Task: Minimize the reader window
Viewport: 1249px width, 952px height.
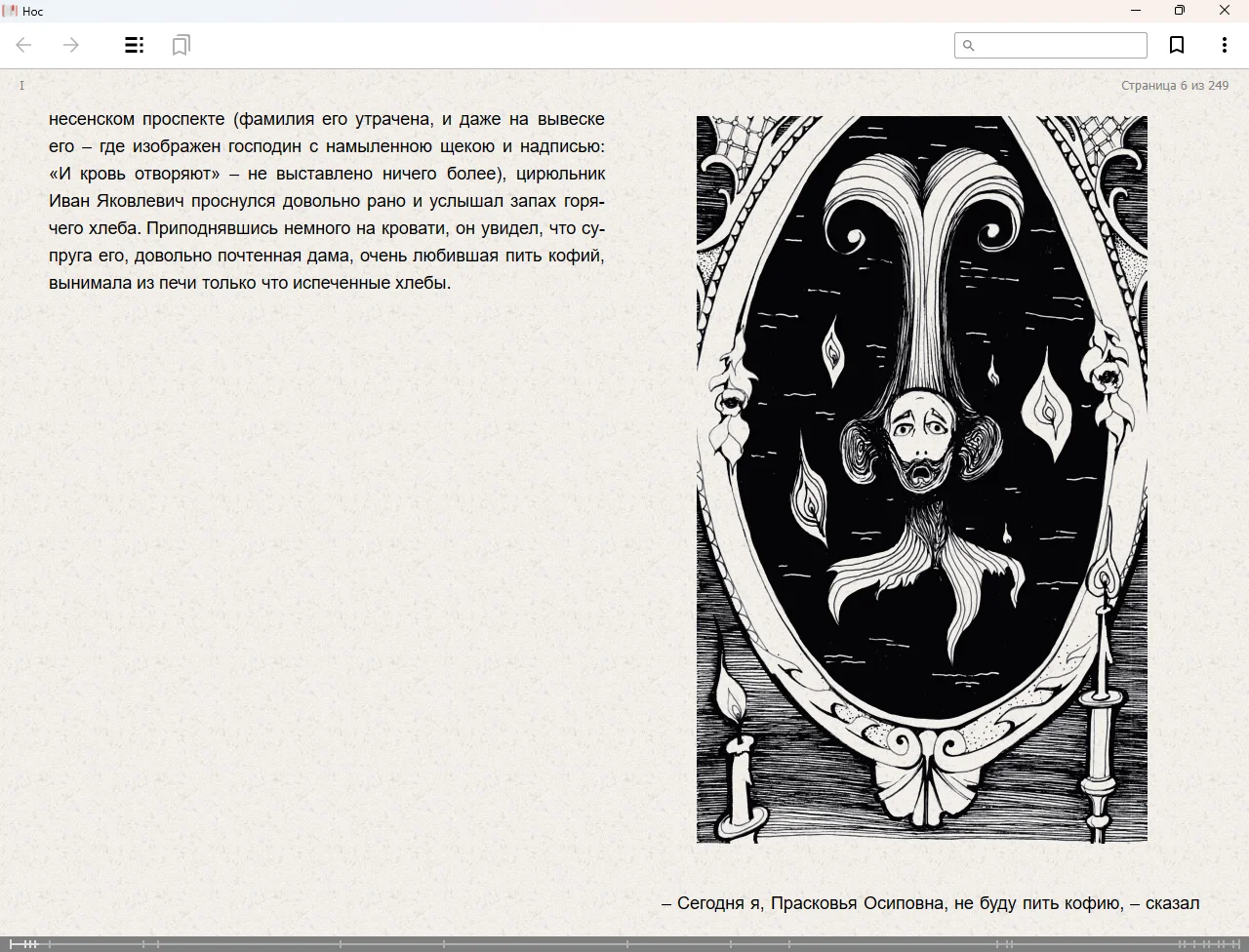Action: [x=1135, y=11]
